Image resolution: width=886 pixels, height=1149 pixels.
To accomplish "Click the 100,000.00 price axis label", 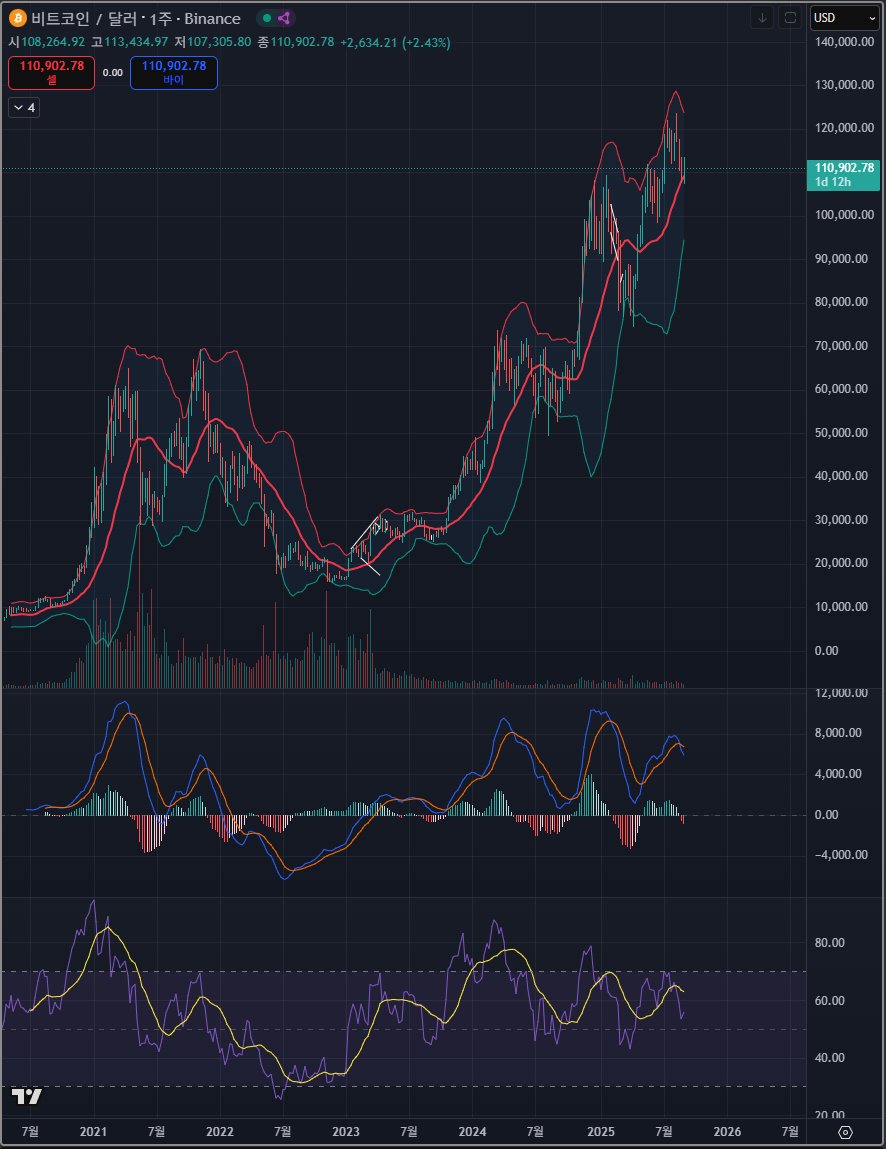I will click(x=844, y=215).
